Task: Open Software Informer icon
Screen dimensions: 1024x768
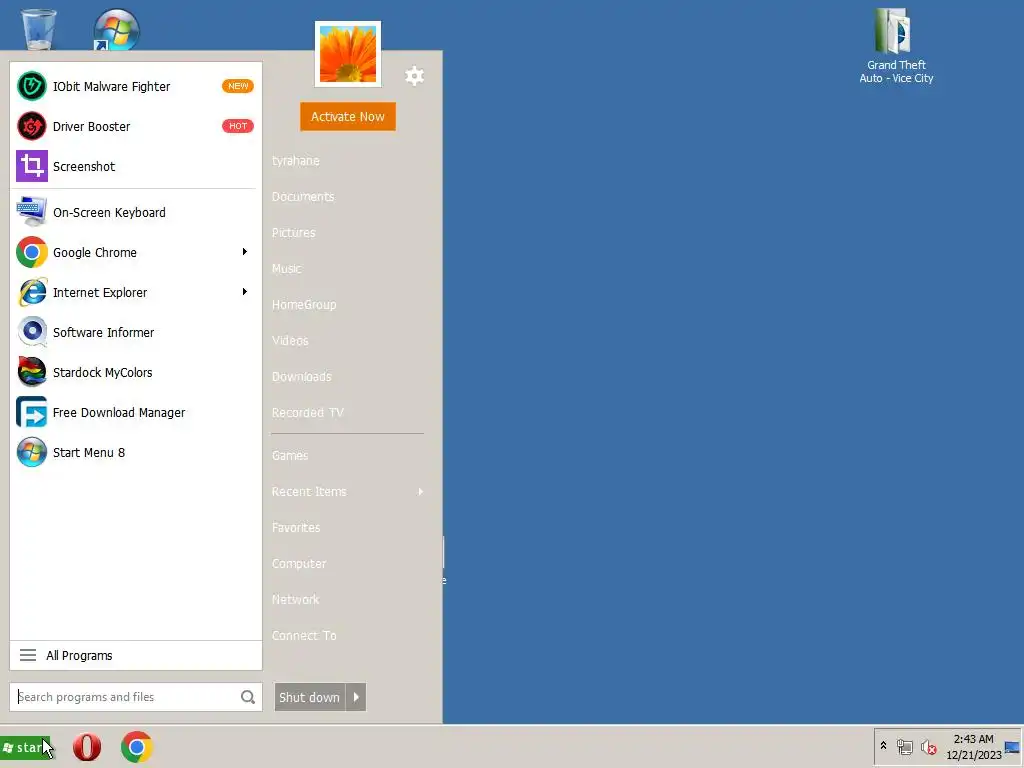Action: [x=31, y=332]
